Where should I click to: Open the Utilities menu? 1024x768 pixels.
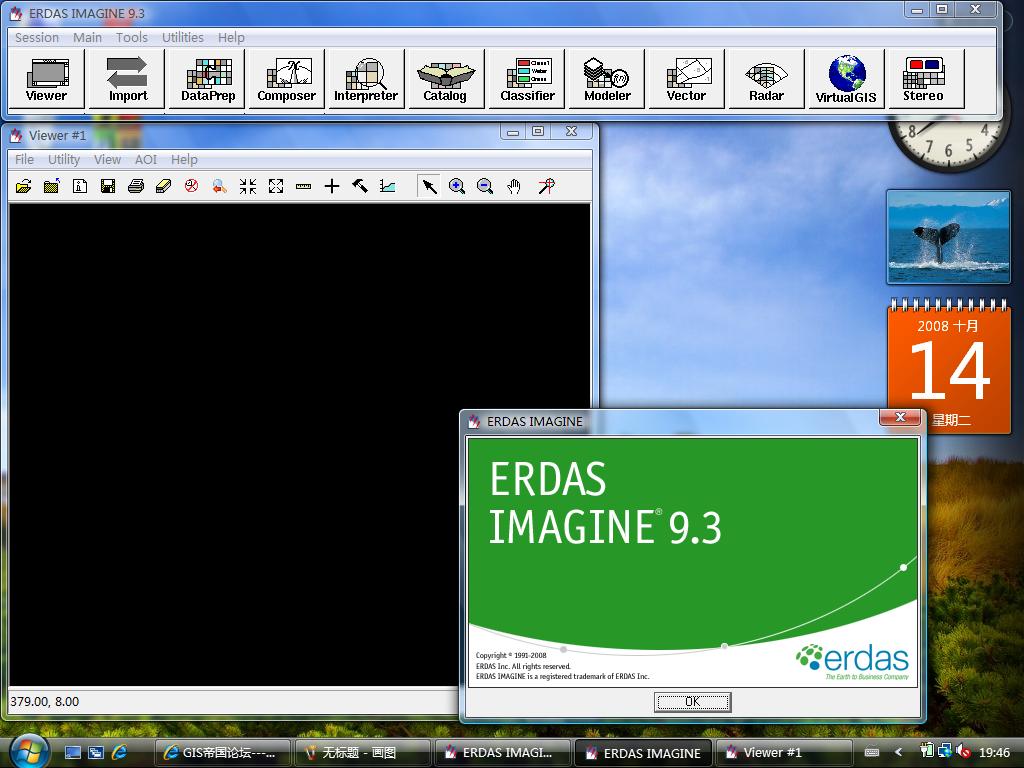coord(183,37)
